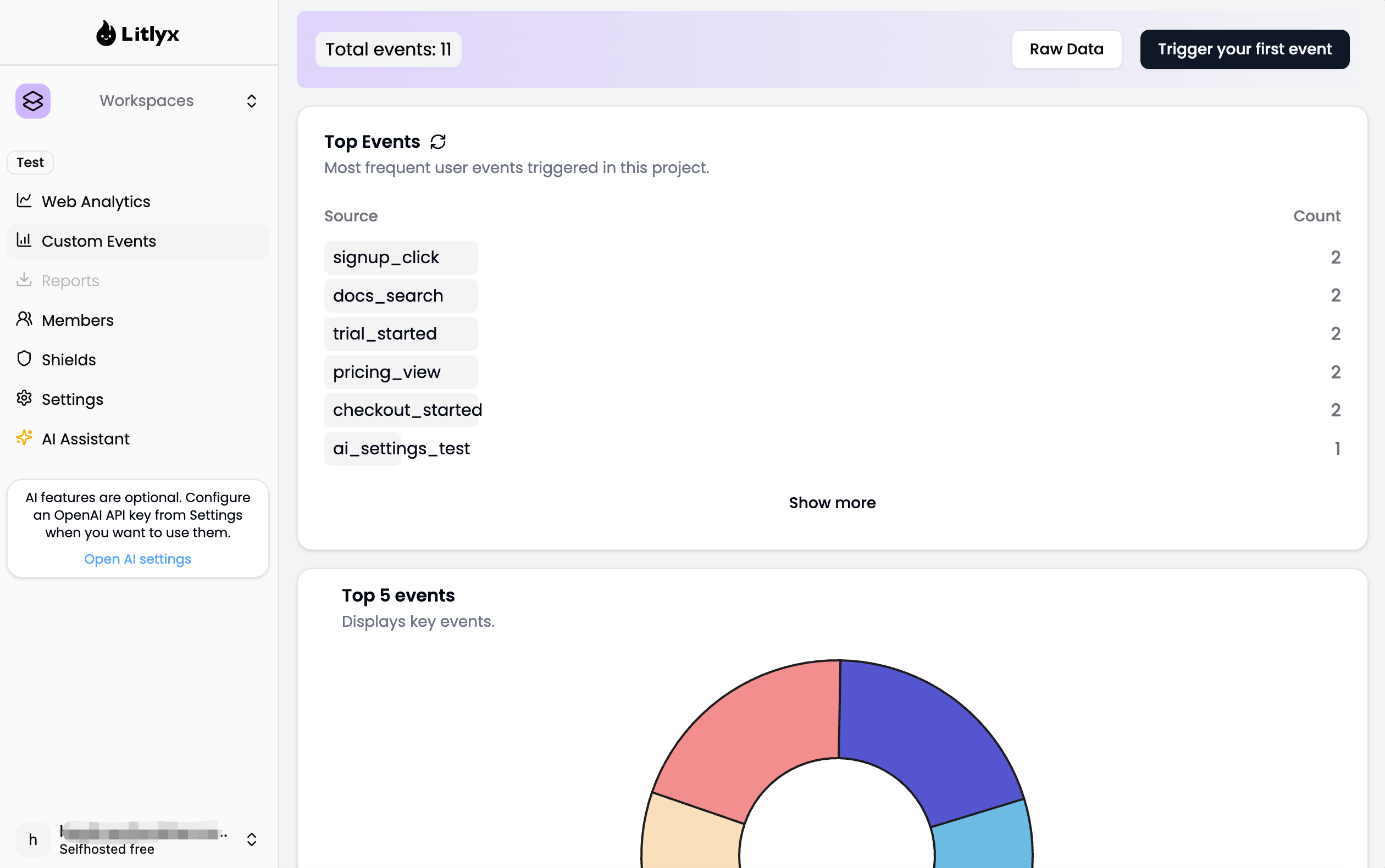Click Trigger your first event button
The image size is (1385, 868).
pyautogui.click(x=1244, y=49)
